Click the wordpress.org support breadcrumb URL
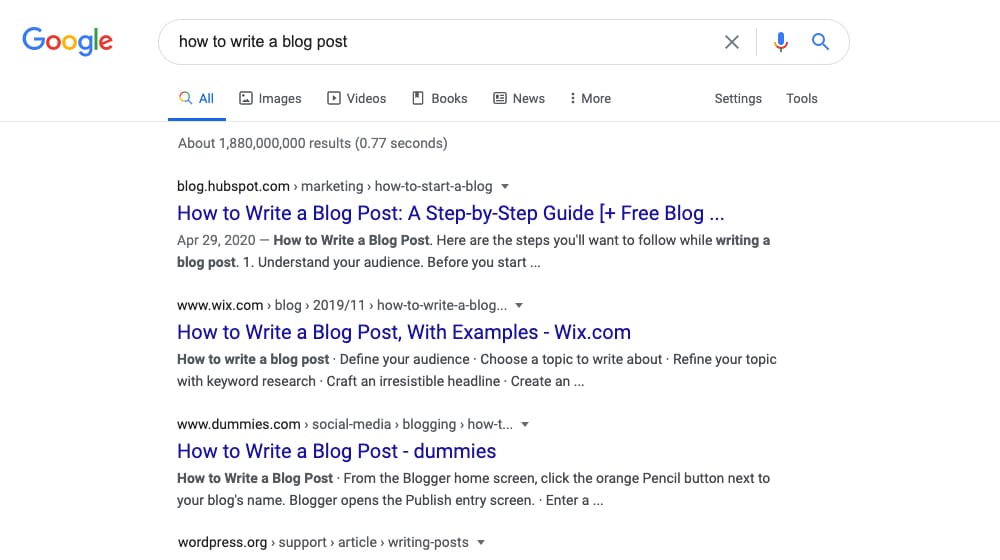This screenshot has width=1000, height=560. 323,543
